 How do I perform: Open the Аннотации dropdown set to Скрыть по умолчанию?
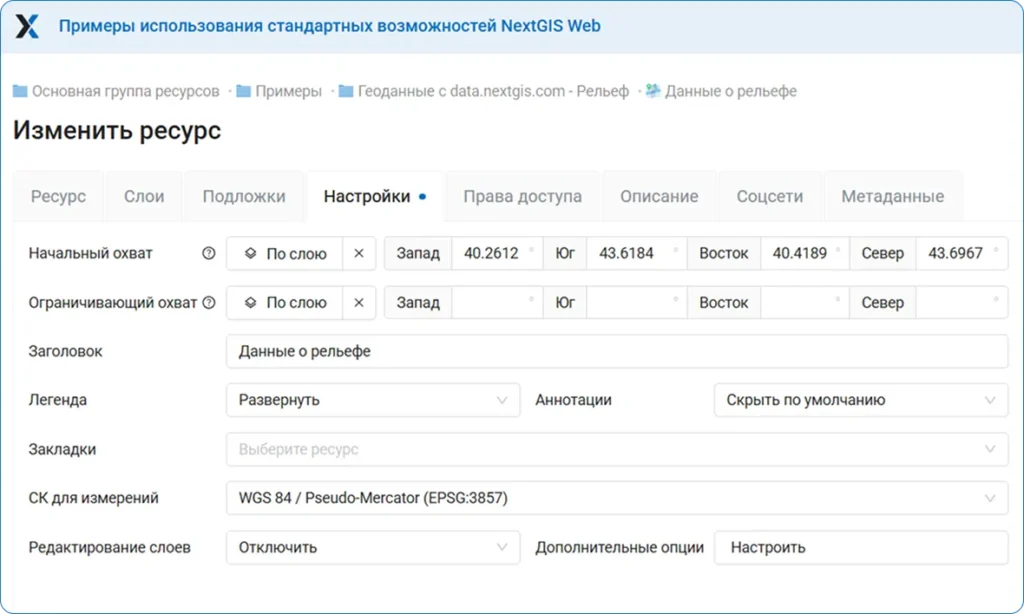pos(860,399)
